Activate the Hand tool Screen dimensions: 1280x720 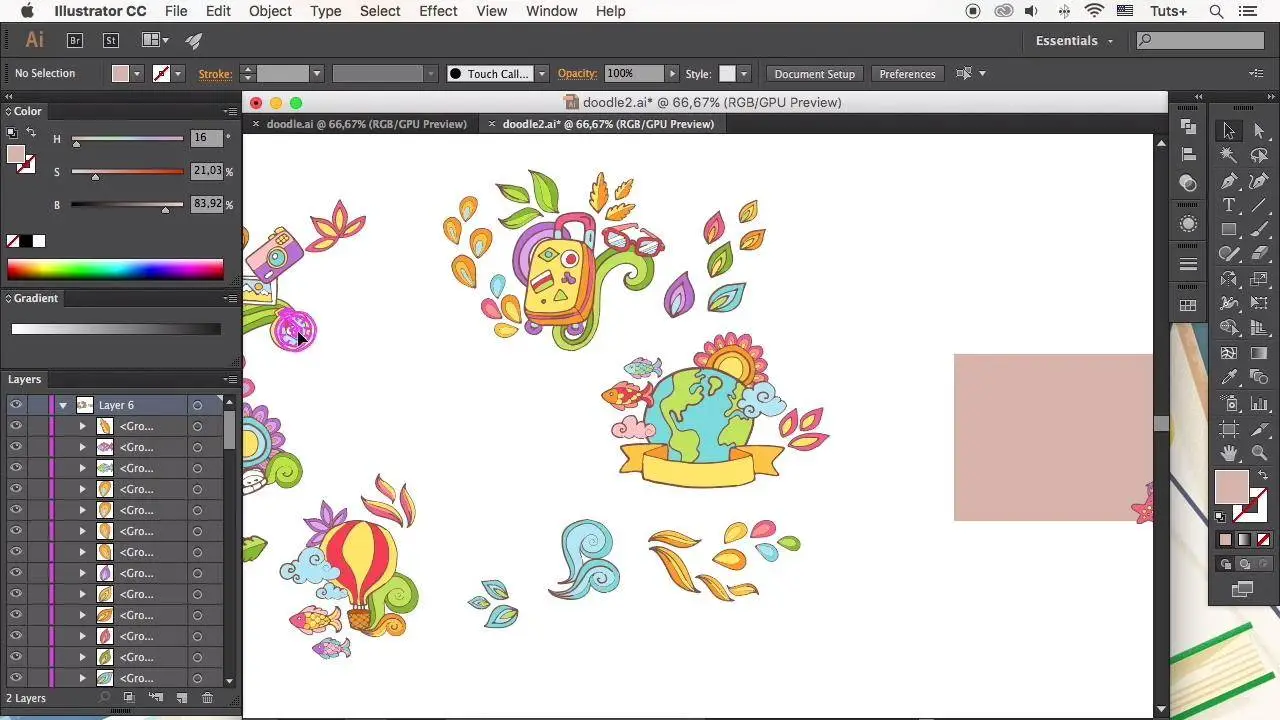point(1229,453)
